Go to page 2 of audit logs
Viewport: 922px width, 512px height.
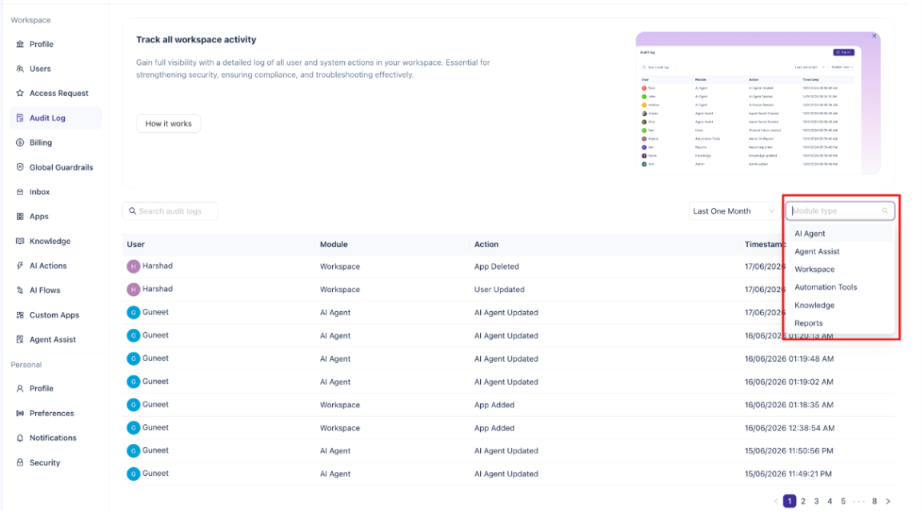coord(803,501)
